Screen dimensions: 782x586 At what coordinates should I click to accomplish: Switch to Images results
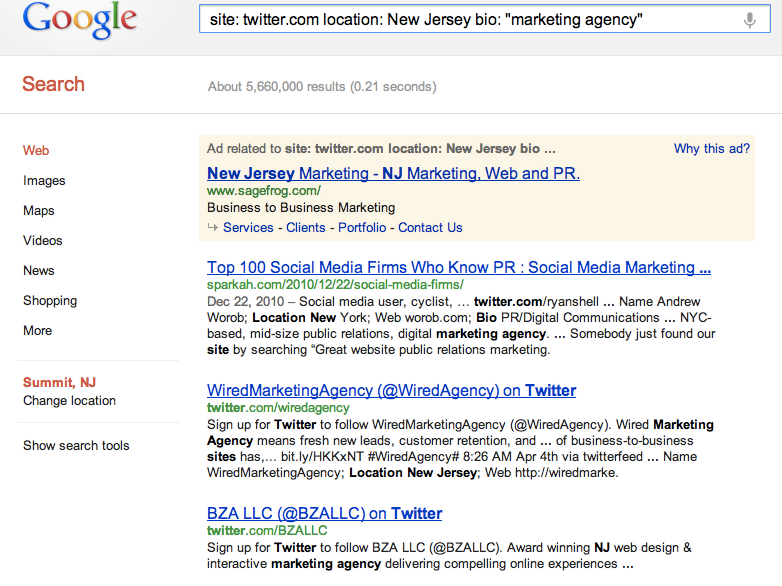pos(44,181)
